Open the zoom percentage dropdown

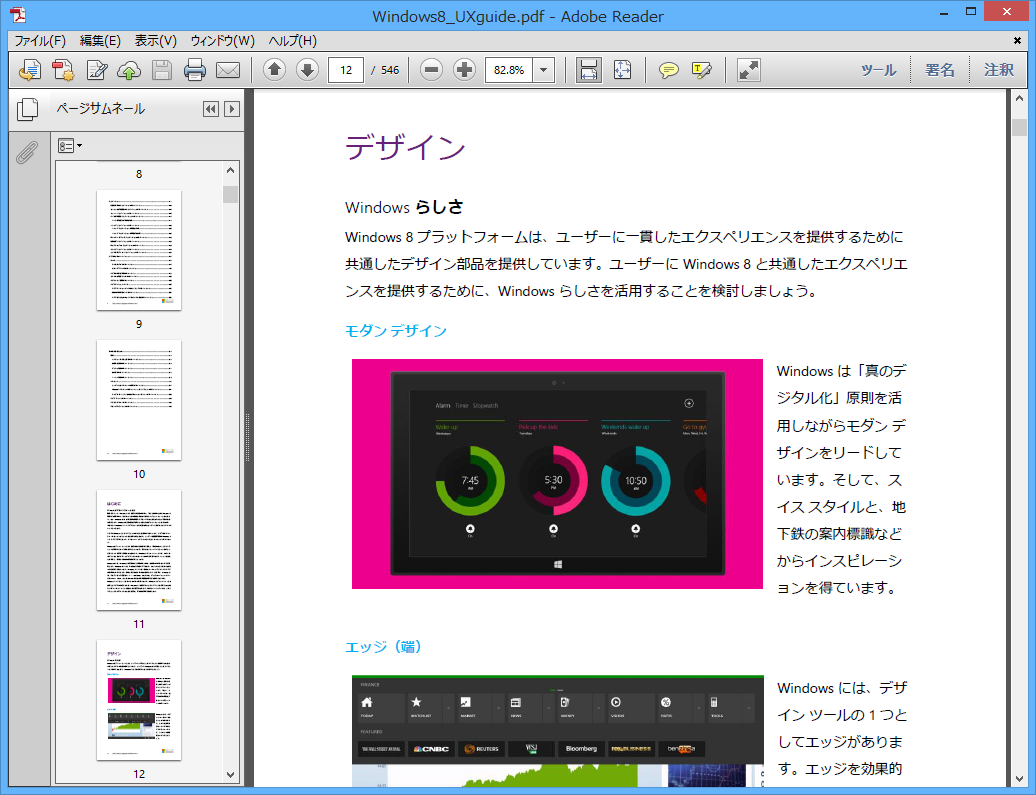click(542, 70)
